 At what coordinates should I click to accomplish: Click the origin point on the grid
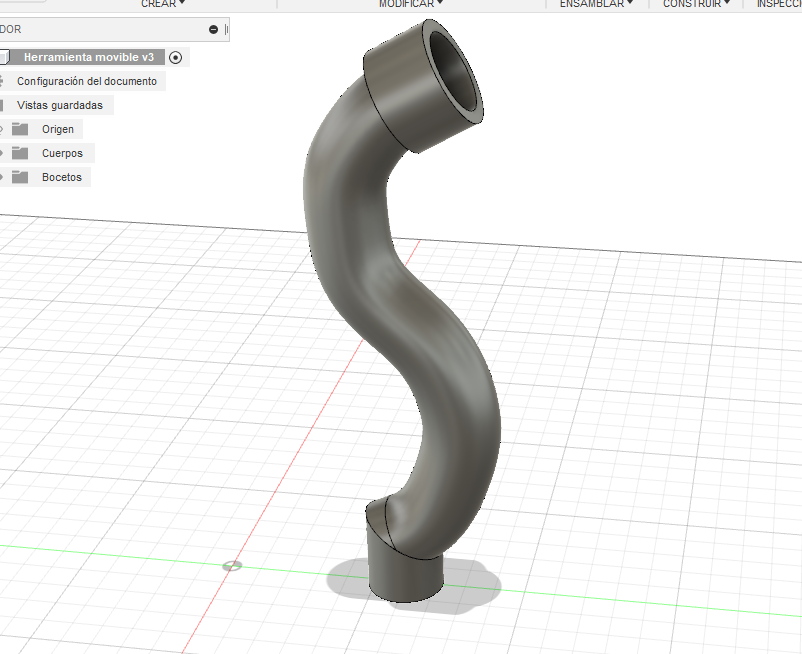coord(232,566)
